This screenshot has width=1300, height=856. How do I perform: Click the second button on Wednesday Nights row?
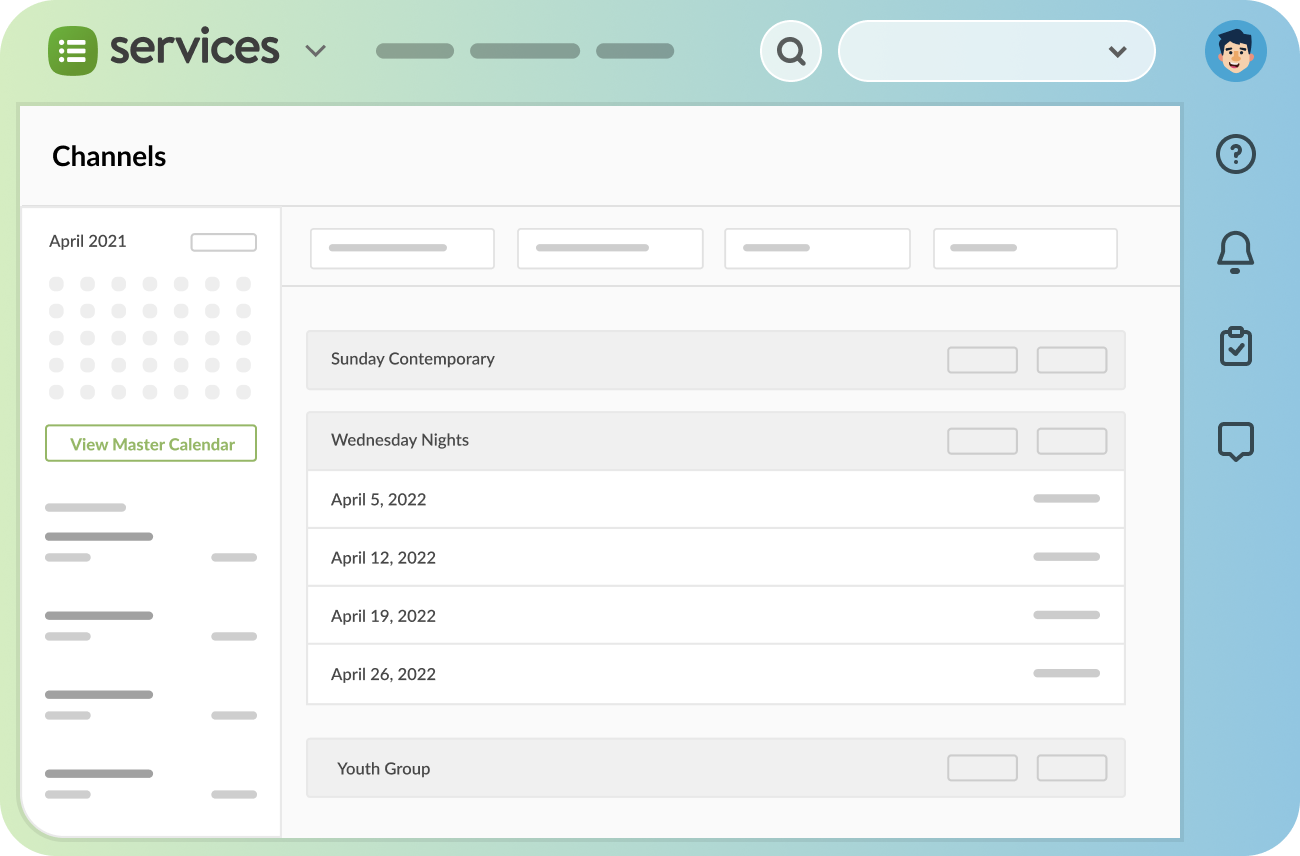(x=1071, y=440)
